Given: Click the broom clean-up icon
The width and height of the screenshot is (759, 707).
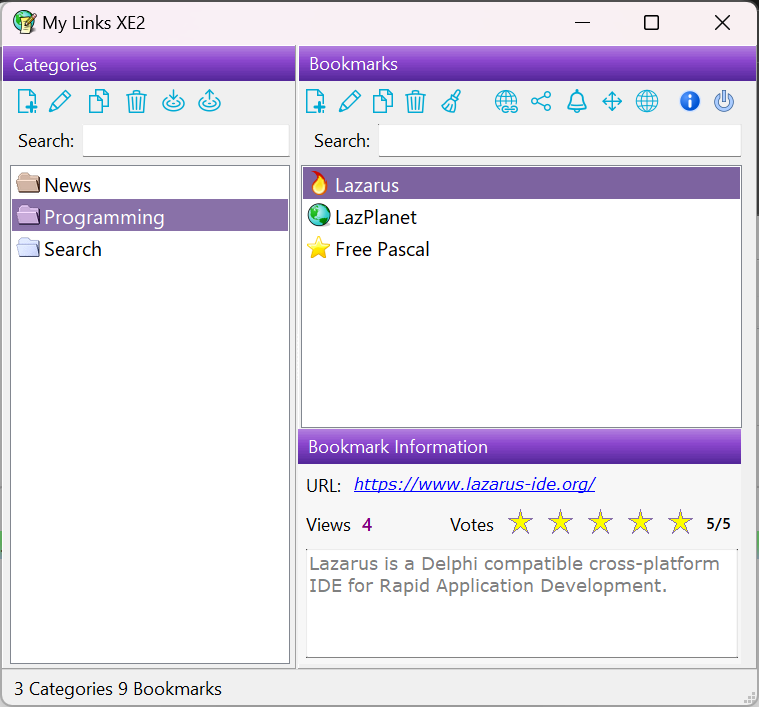Looking at the screenshot, I should pyautogui.click(x=452, y=102).
